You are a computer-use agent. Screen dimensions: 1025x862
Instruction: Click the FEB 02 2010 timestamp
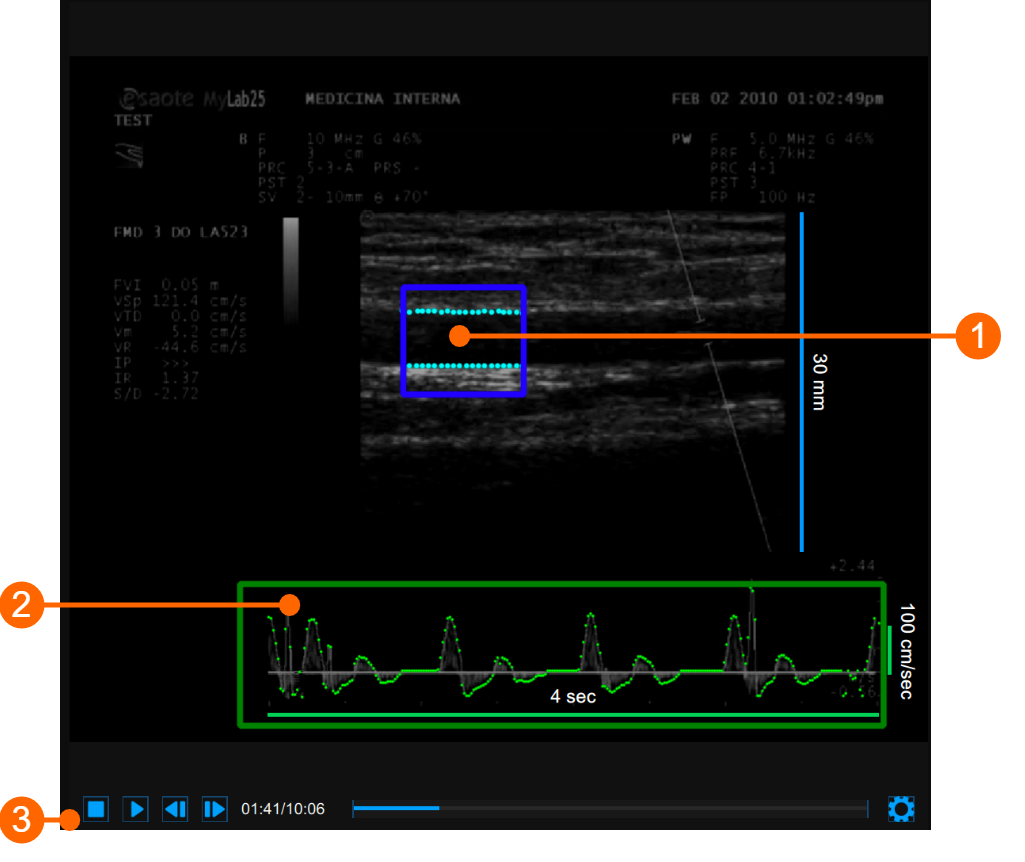pyautogui.click(x=777, y=98)
